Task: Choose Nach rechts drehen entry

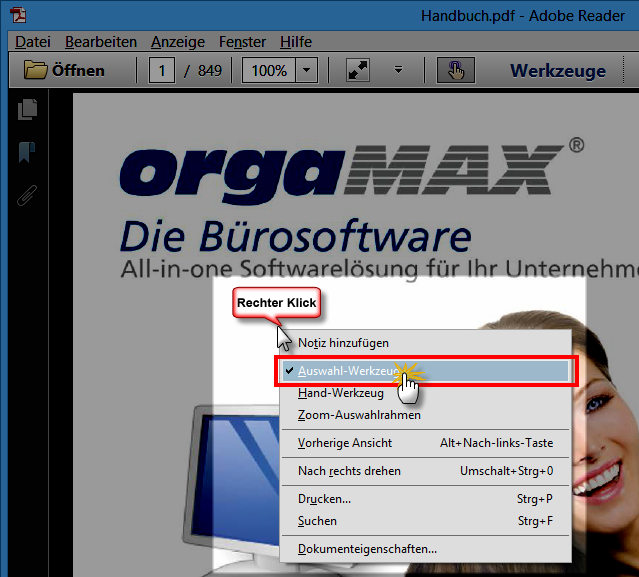Action: point(425,471)
